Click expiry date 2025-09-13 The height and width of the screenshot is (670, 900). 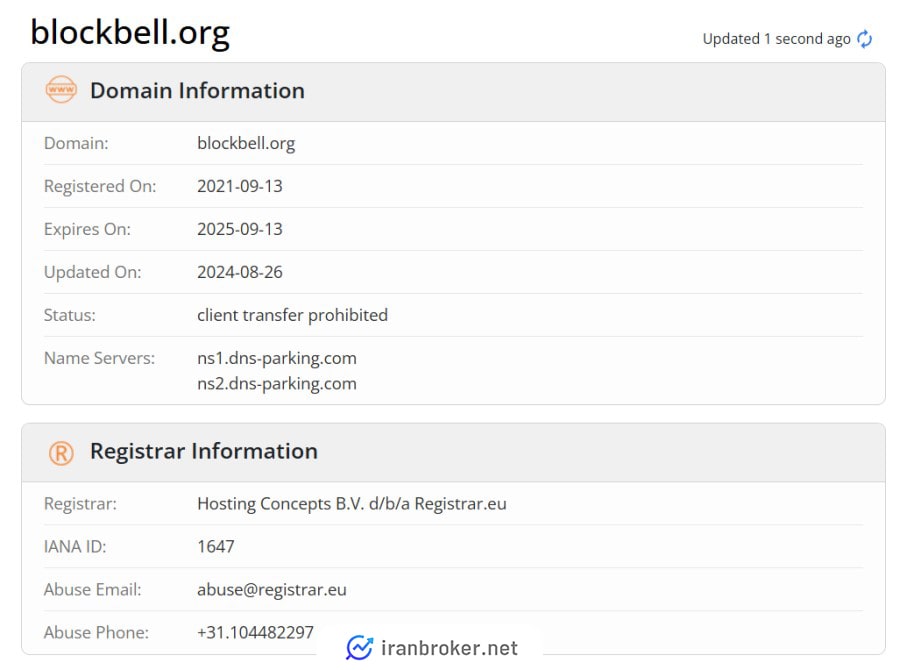pyautogui.click(x=240, y=229)
